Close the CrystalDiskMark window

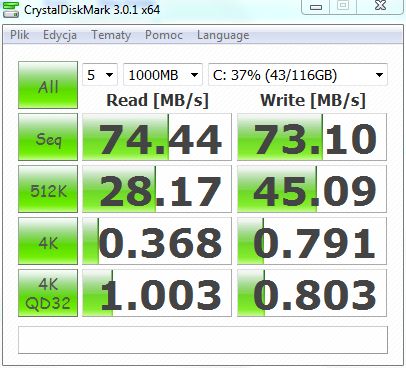380,6
